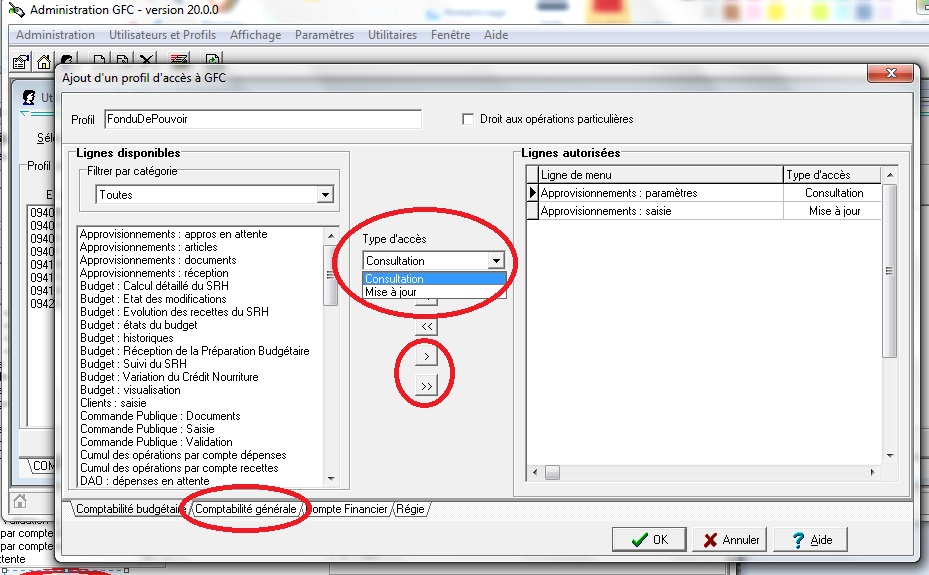Confirm with the OK button
The image size is (929, 575).
[649, 540]
